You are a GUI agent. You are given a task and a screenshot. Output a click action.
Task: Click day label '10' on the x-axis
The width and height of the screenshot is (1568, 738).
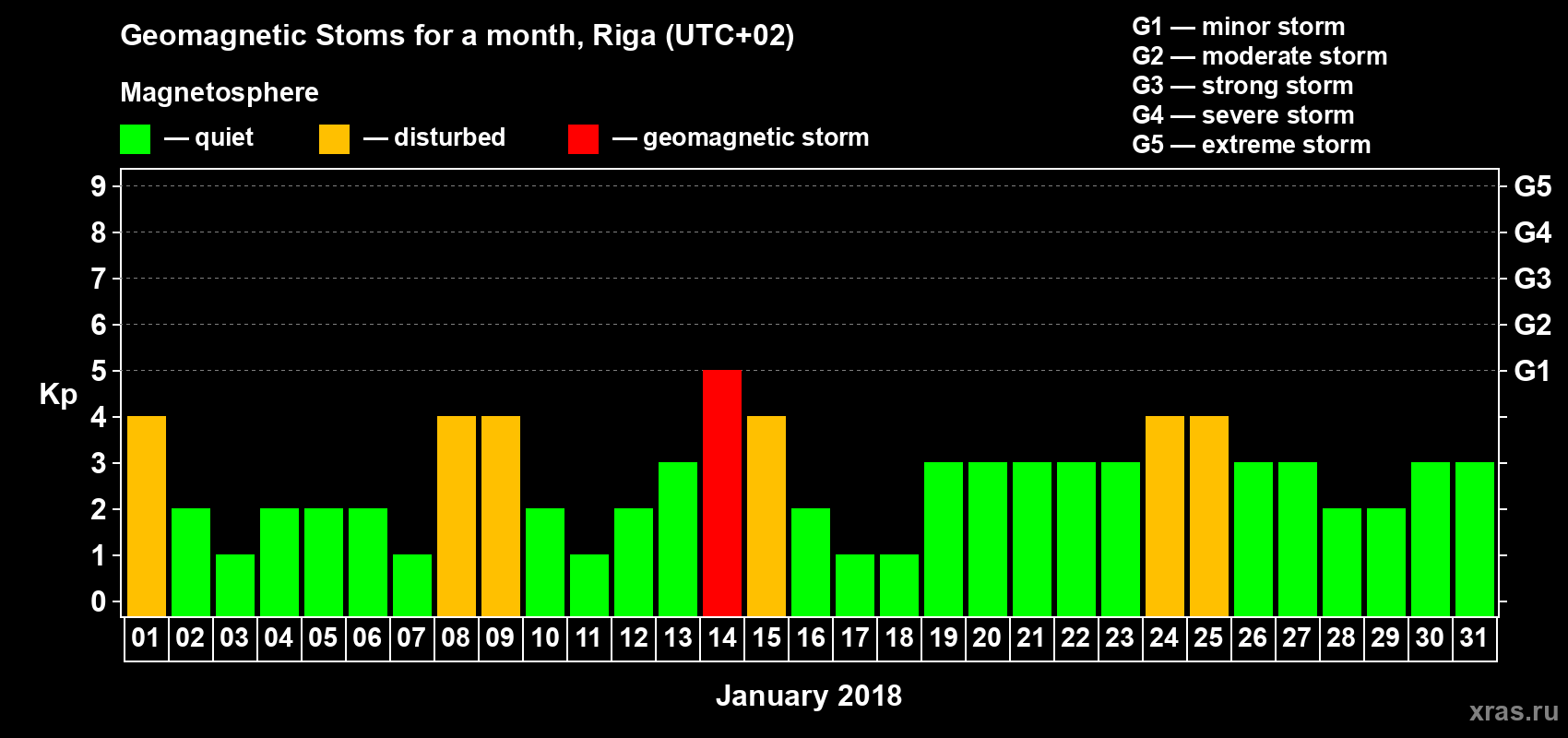[x=545, y=638]
